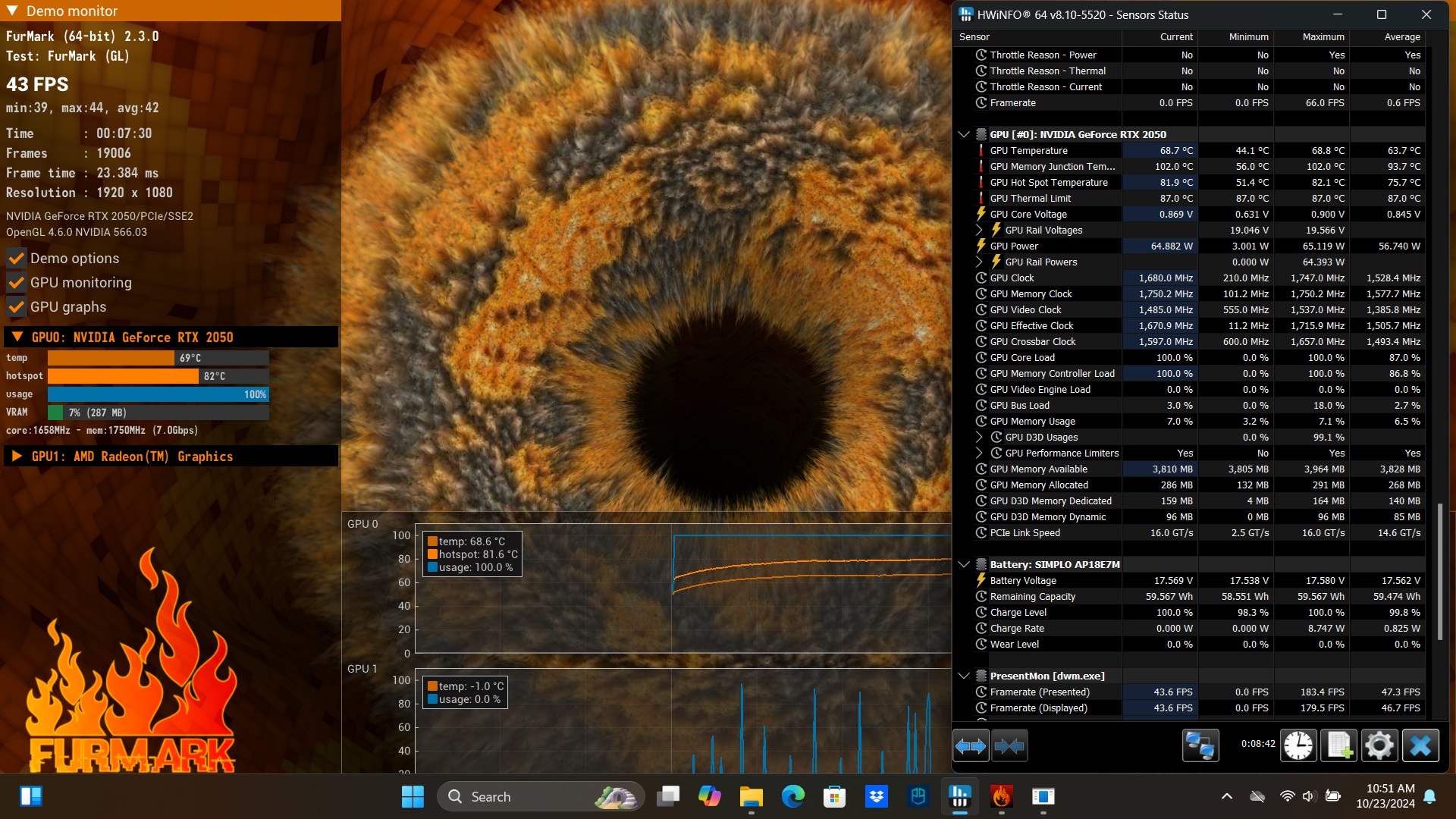Expand GPU Rail Powers row
Image resolution: width=1456 pixels, height=819 pixels.
coord(979,262)
